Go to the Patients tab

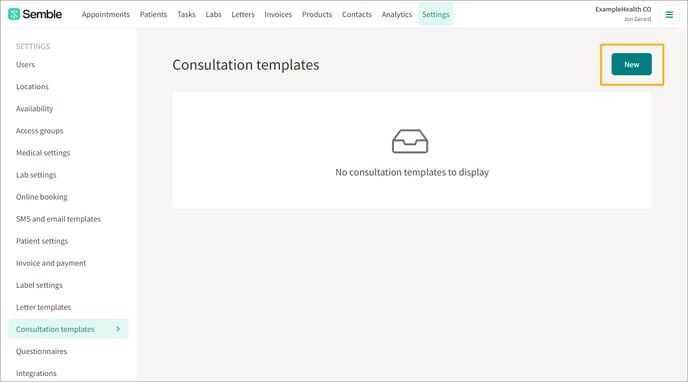click(153, 14)
